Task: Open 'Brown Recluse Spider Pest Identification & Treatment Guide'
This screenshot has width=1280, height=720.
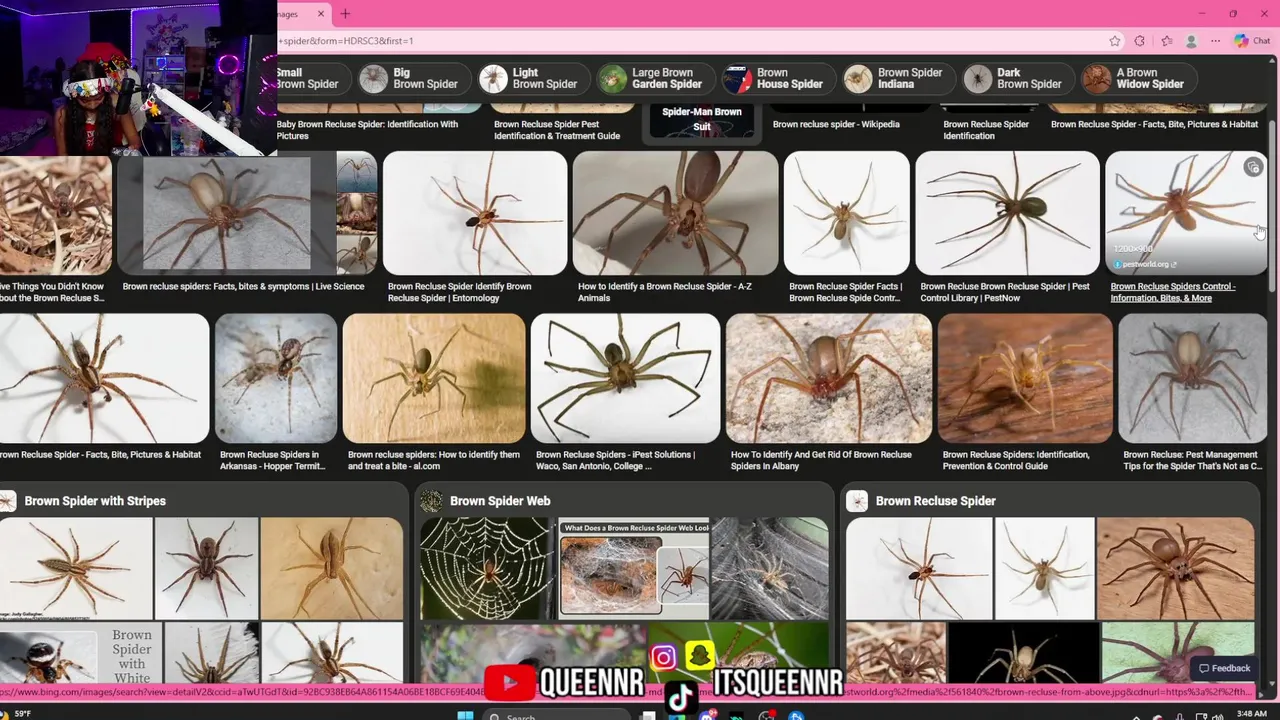Action: click(557, 130)
